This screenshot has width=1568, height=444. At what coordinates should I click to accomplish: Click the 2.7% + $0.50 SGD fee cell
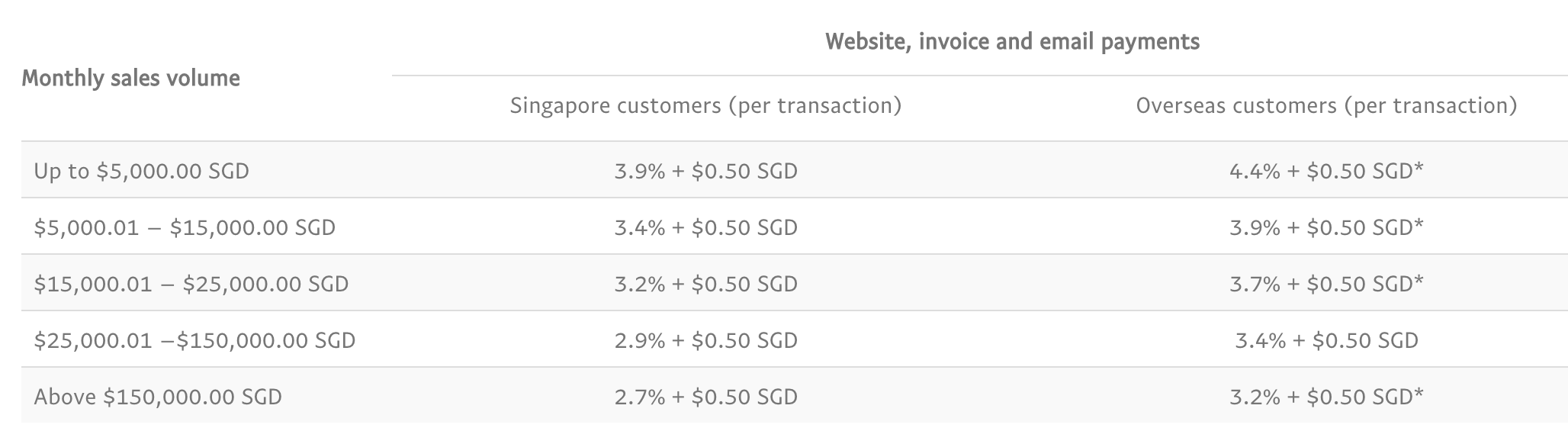[705, 397]
